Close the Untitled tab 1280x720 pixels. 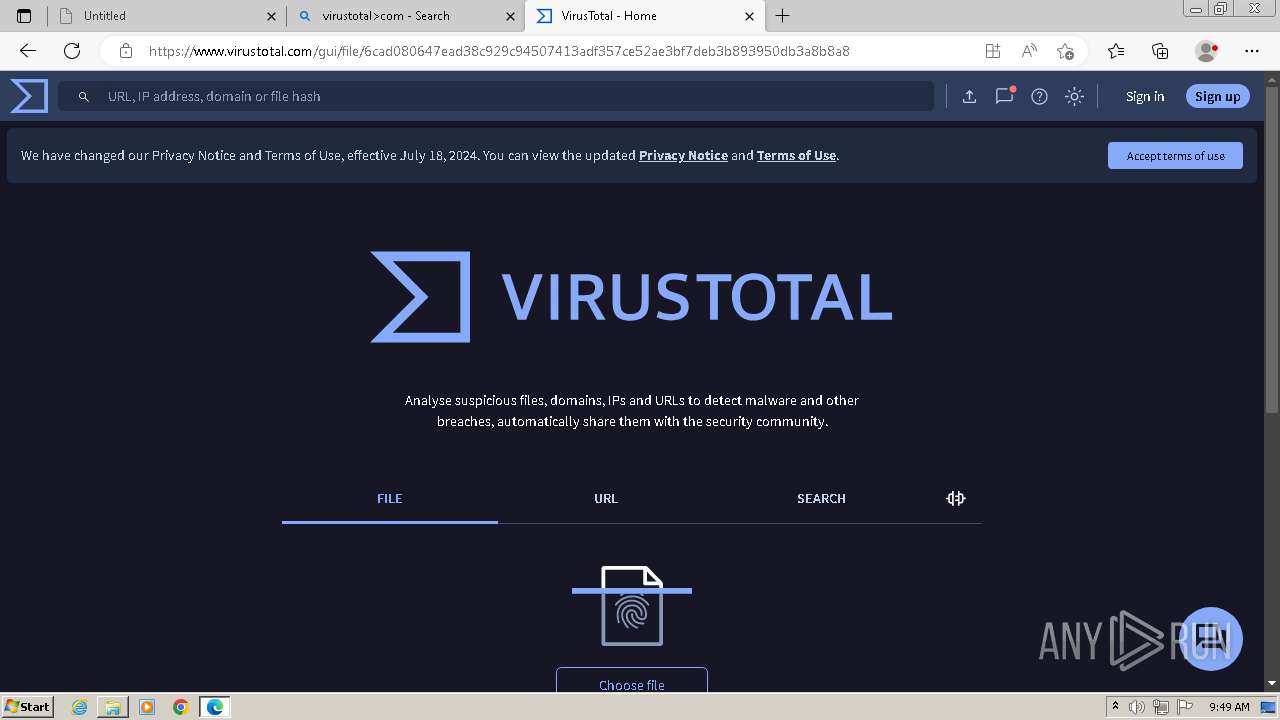271,16
